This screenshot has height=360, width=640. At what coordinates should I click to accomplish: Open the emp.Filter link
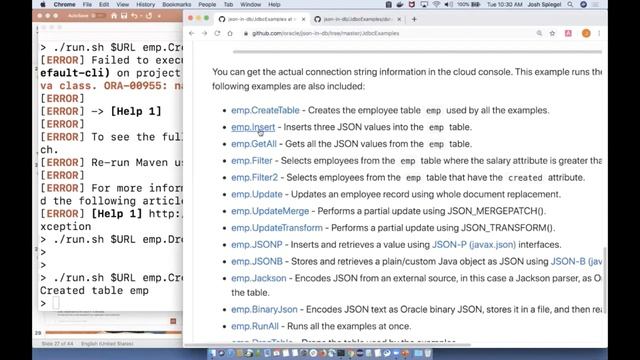pos(252,160)
